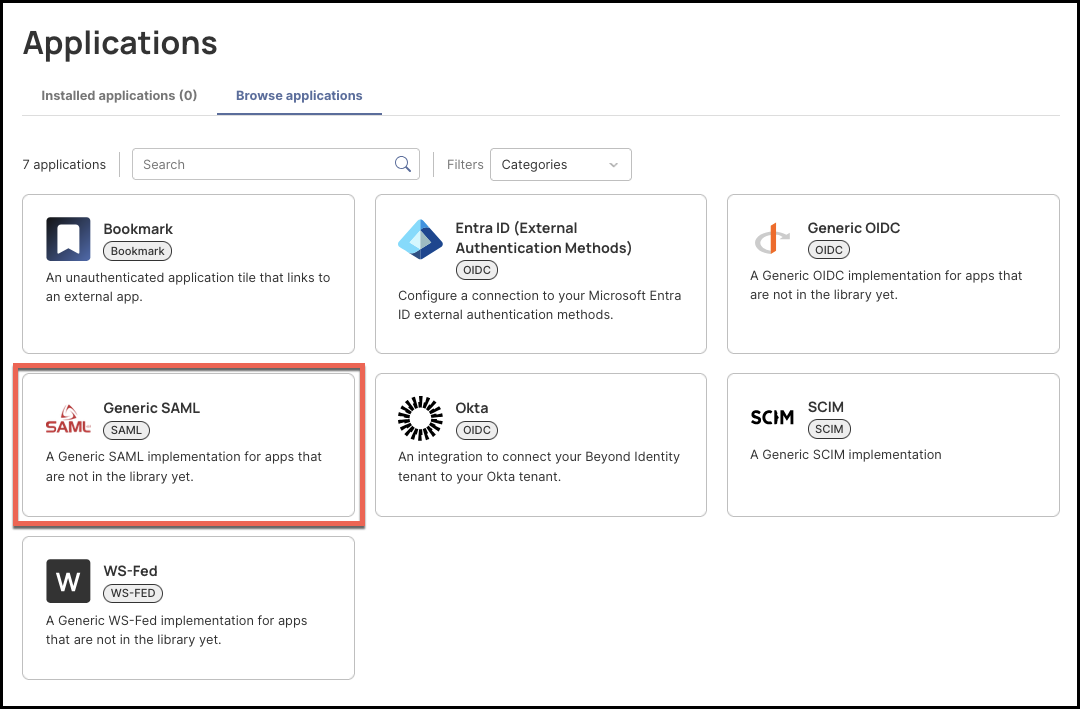Click the Generic OIDC logo icon
The width and height of the screenshot is (1080, 709).
772,239
